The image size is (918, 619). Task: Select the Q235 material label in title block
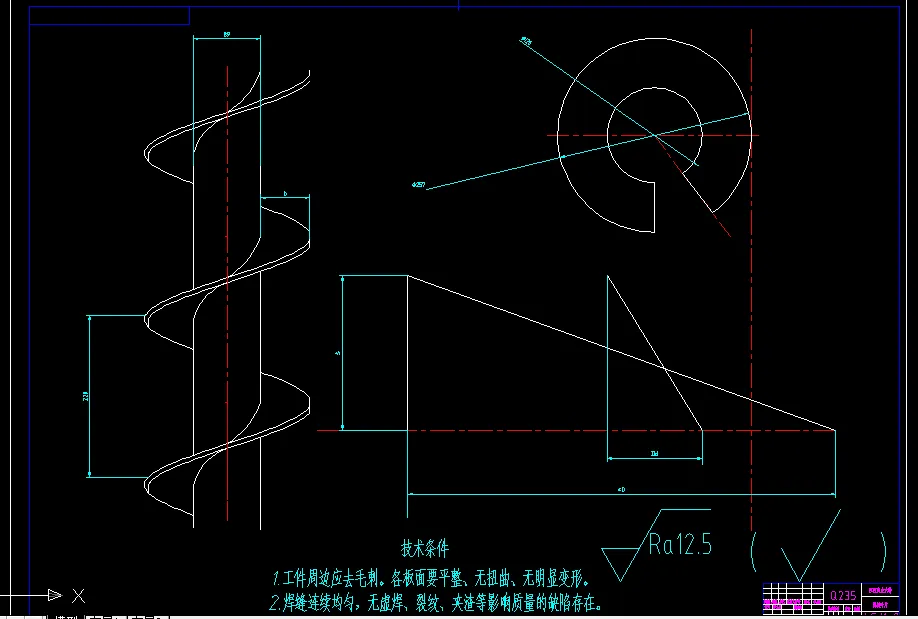click(x=843, y=596)
